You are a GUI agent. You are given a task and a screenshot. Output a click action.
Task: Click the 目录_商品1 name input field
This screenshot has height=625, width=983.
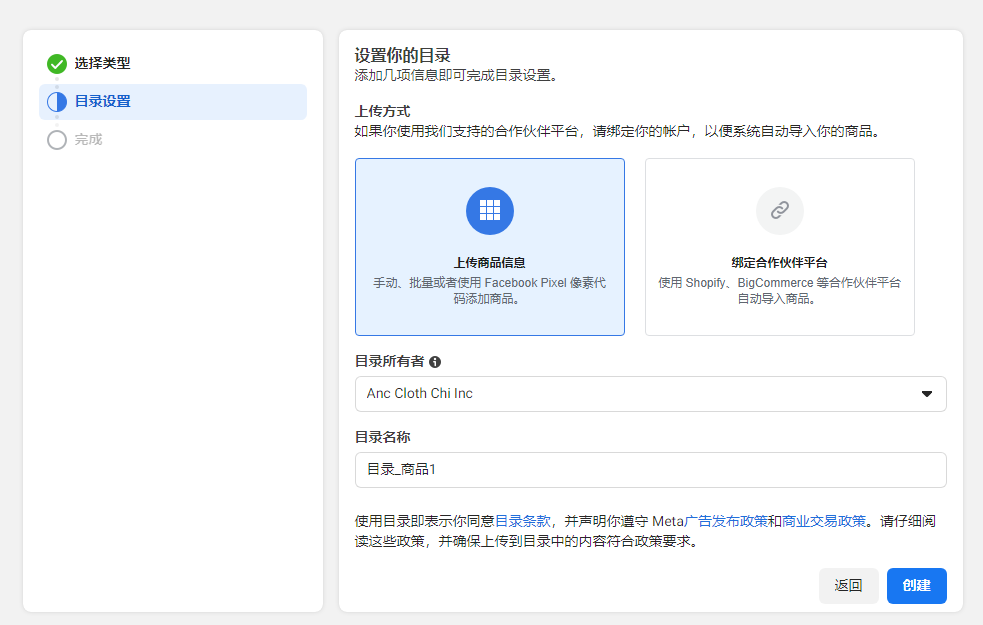(x=651, y=470)
